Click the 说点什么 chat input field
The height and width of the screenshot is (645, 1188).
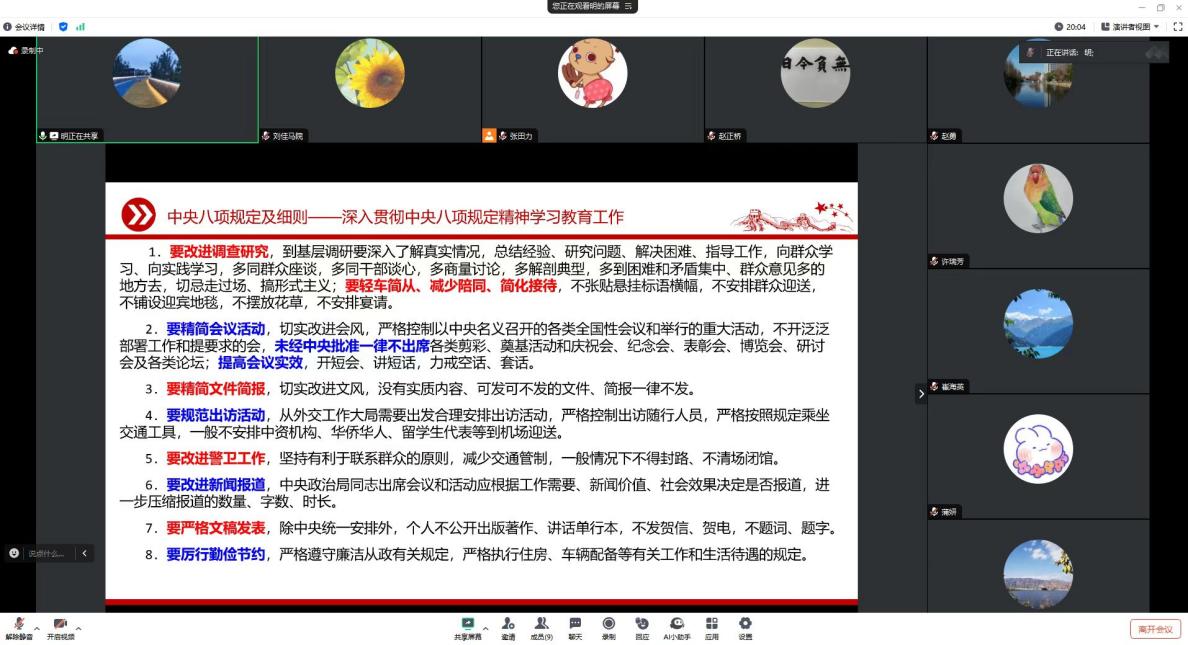[x=46, y=553]
